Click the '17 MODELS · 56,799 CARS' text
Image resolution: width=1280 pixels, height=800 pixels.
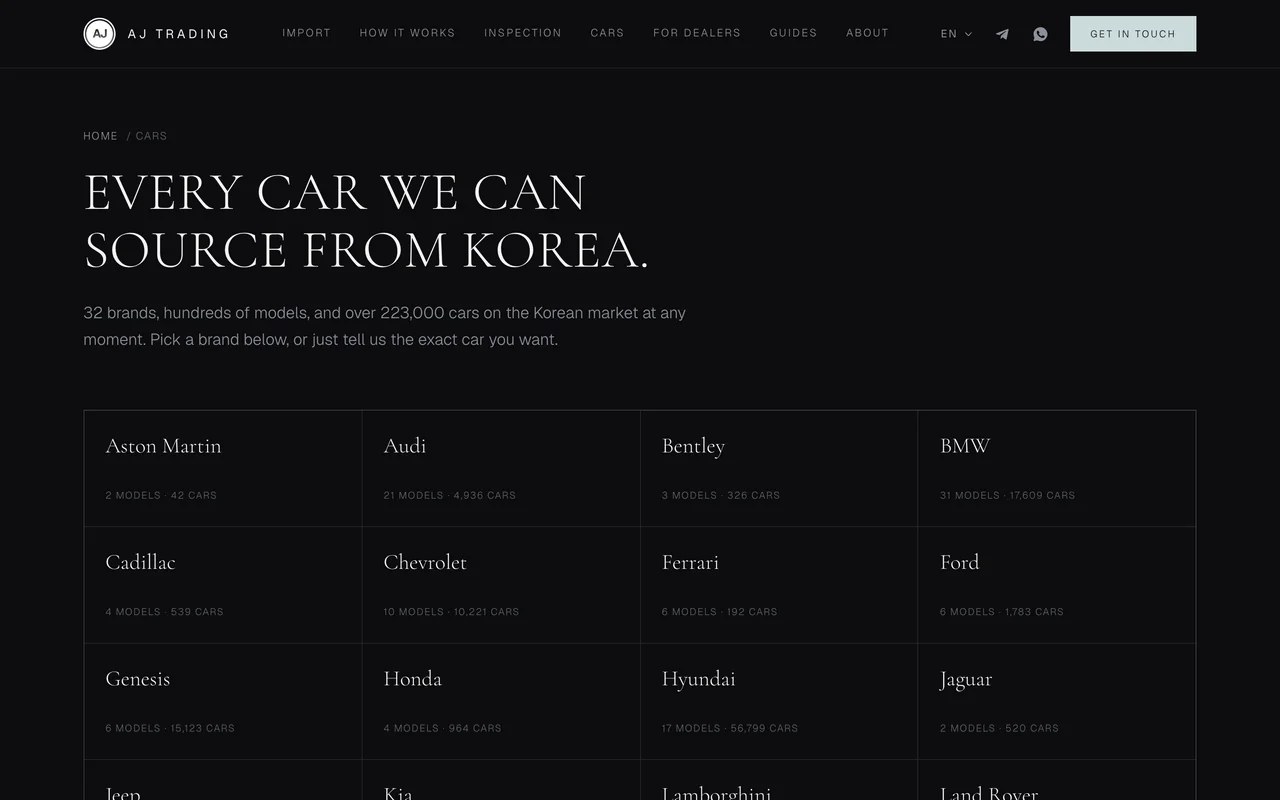pyautogui.click(x=730, y=728)
